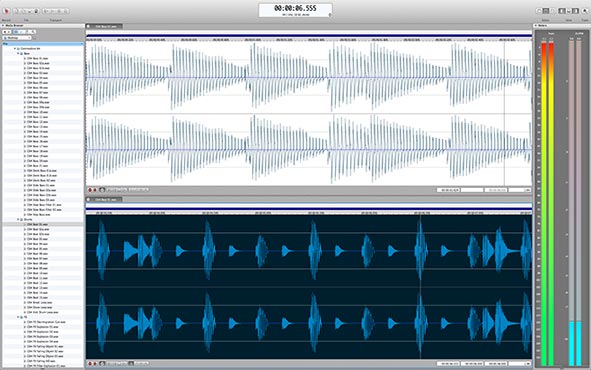Collapse the Media Browser panel header triangle
The height and width of the screenshot is (370, 591).
click(x=3, y=26)
